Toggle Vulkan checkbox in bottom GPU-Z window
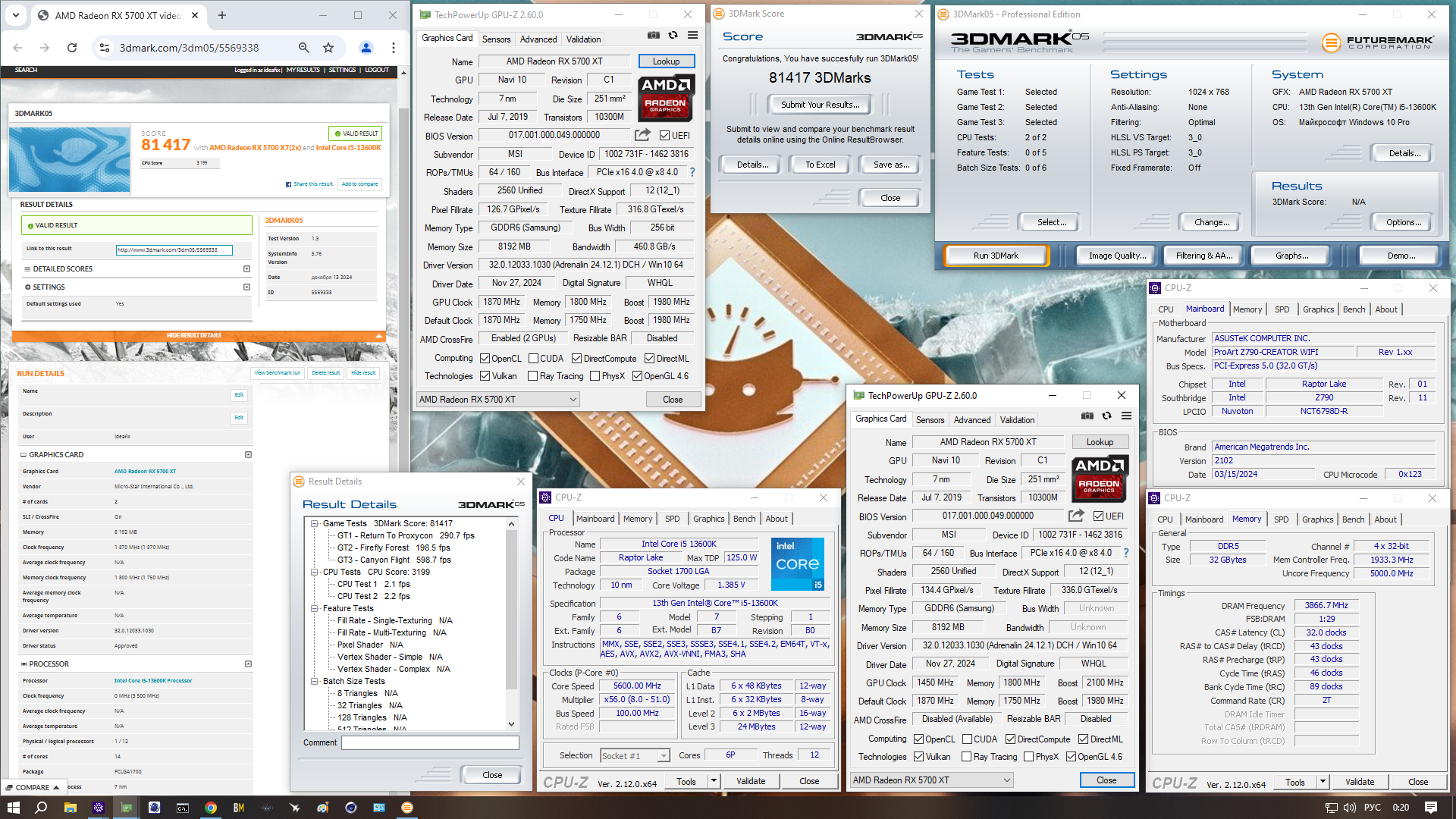 point(919,757)
